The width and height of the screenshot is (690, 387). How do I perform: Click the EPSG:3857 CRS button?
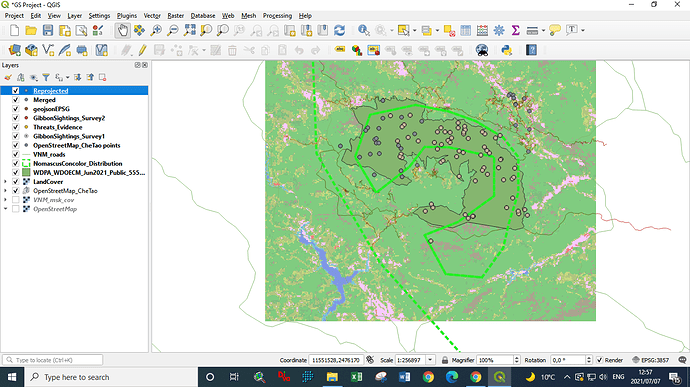click(x=651, y=360)
